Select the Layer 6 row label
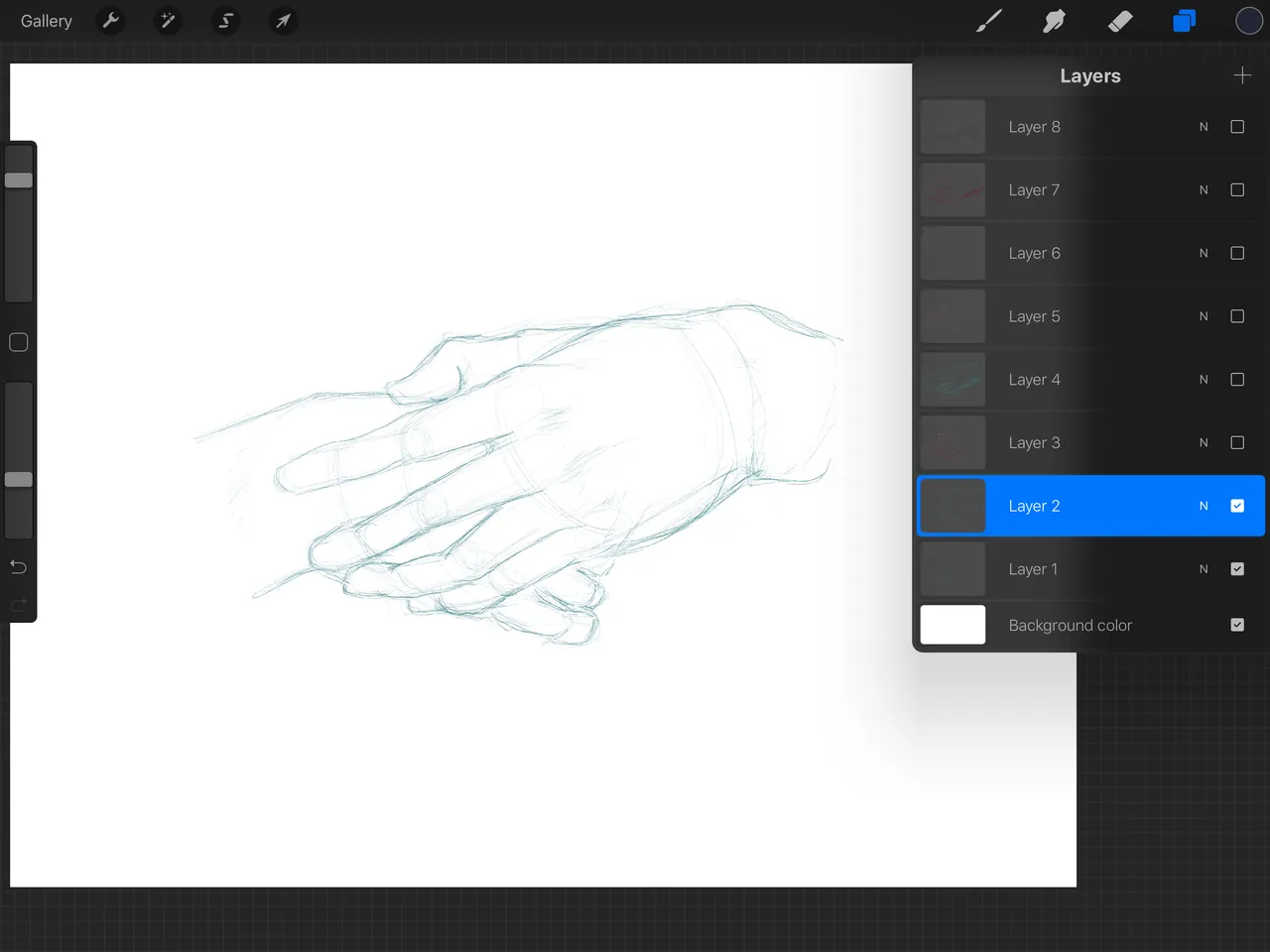Image resolution: width=1270 pixels, height=952 pixels. [x=1034, y=253]
